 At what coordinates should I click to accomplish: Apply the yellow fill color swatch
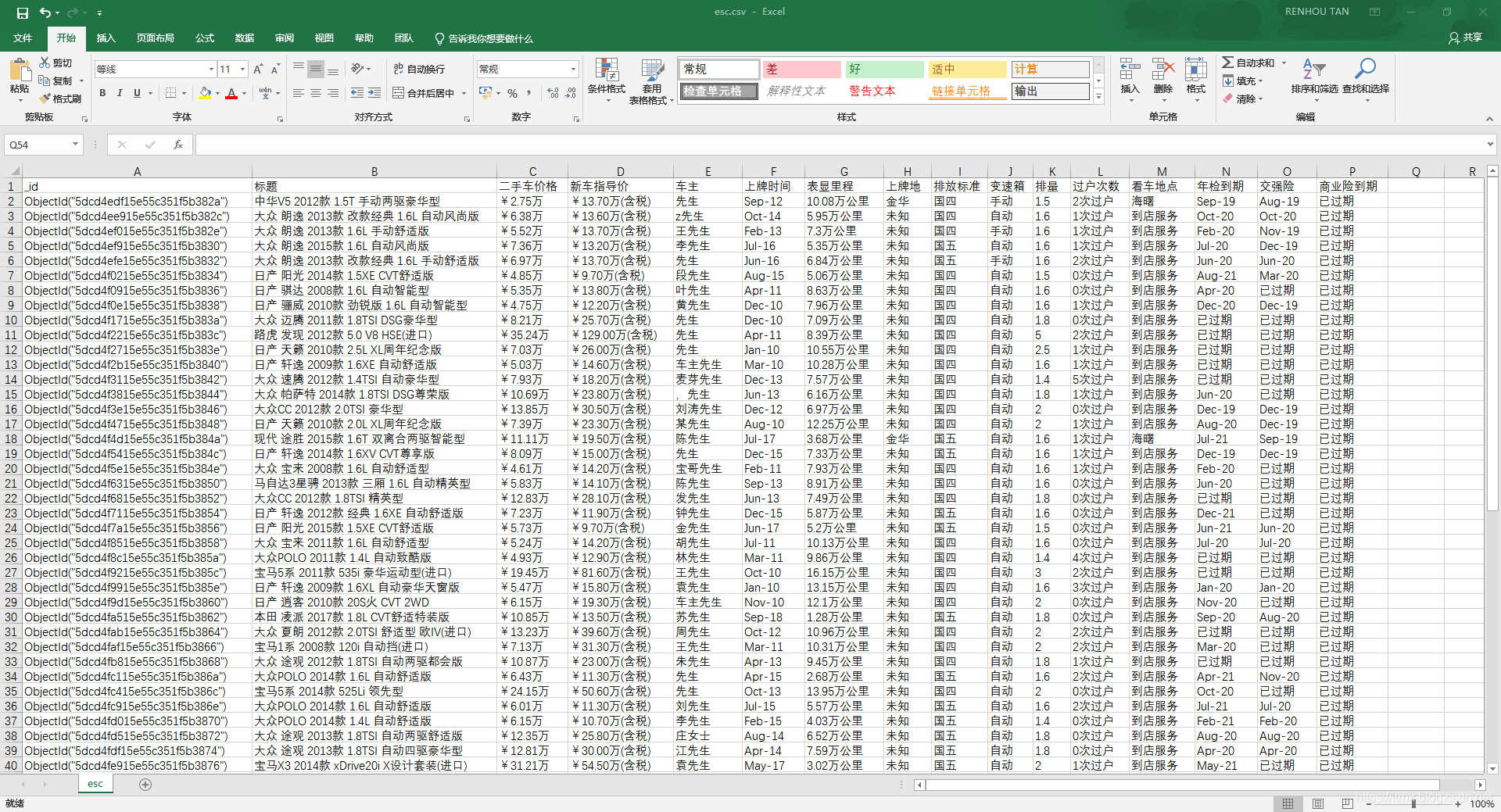point(205,93)
